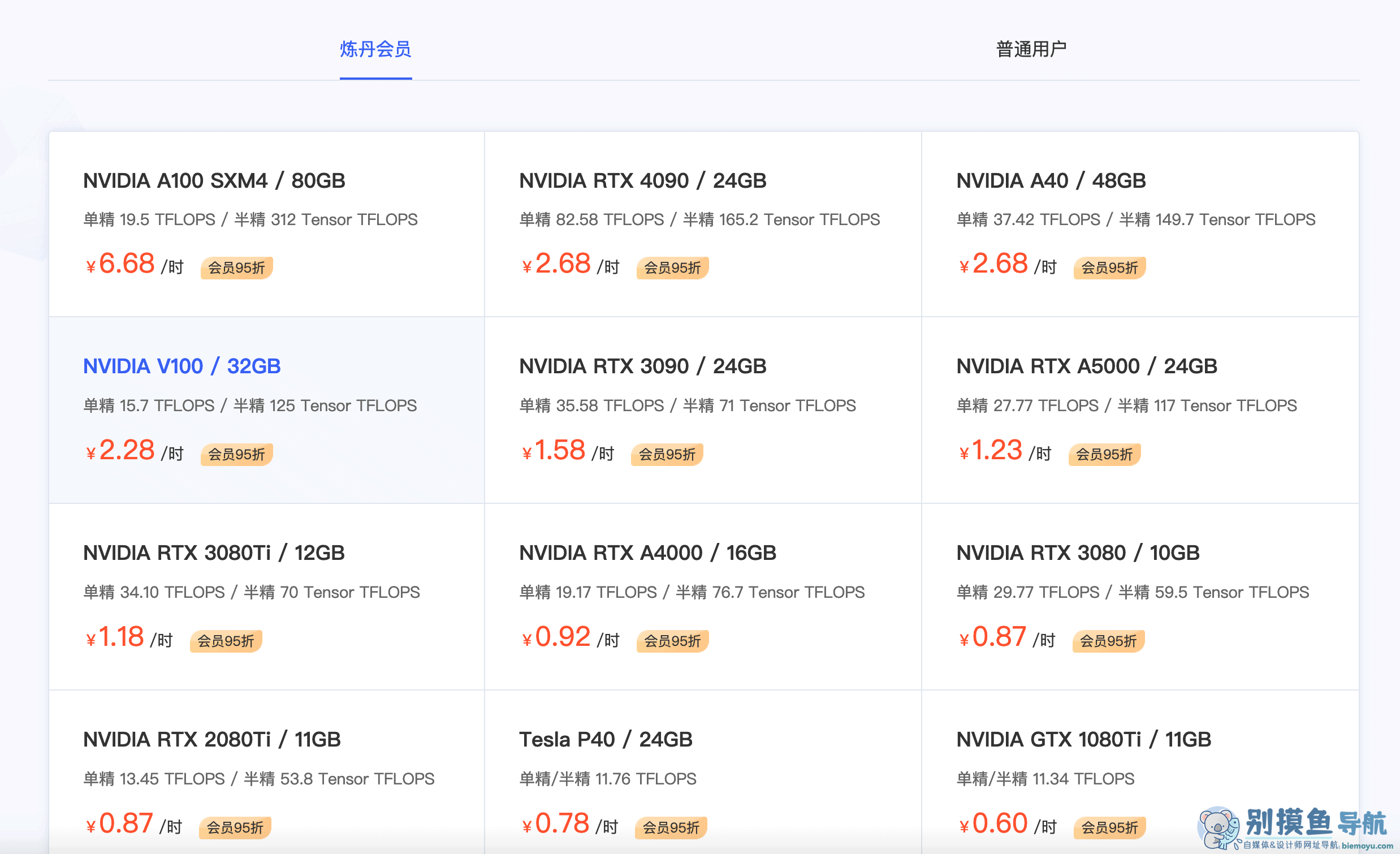
Task: Click the 会员95折 tag on the V100 card
Action: pyautogui.click(x=236, y=454)
